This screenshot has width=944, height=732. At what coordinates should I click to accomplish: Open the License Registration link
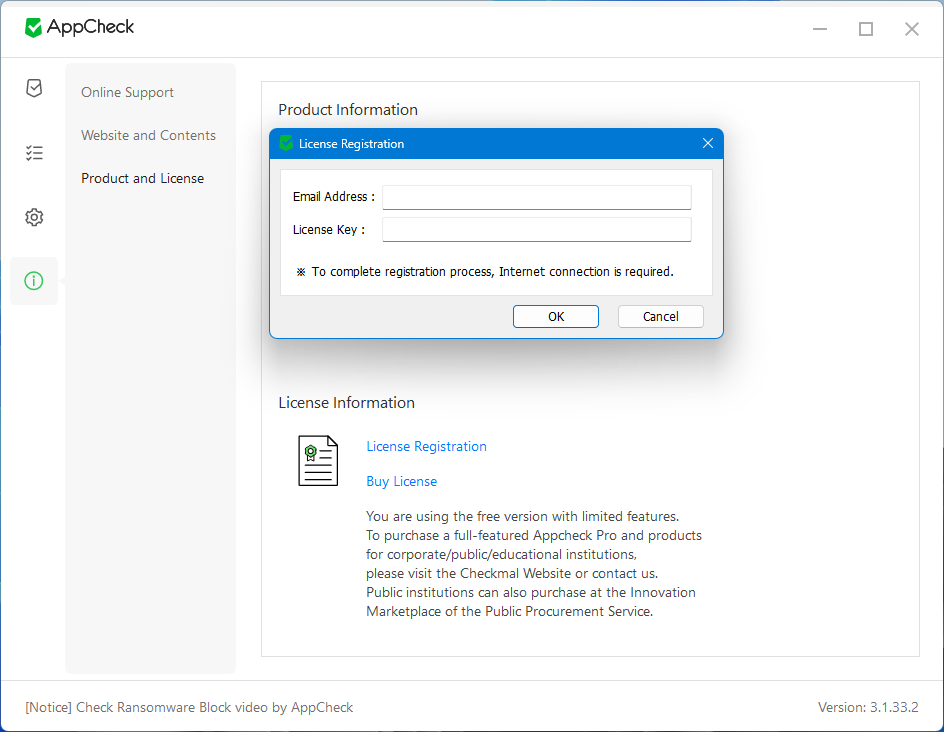(x=426, y=447)
